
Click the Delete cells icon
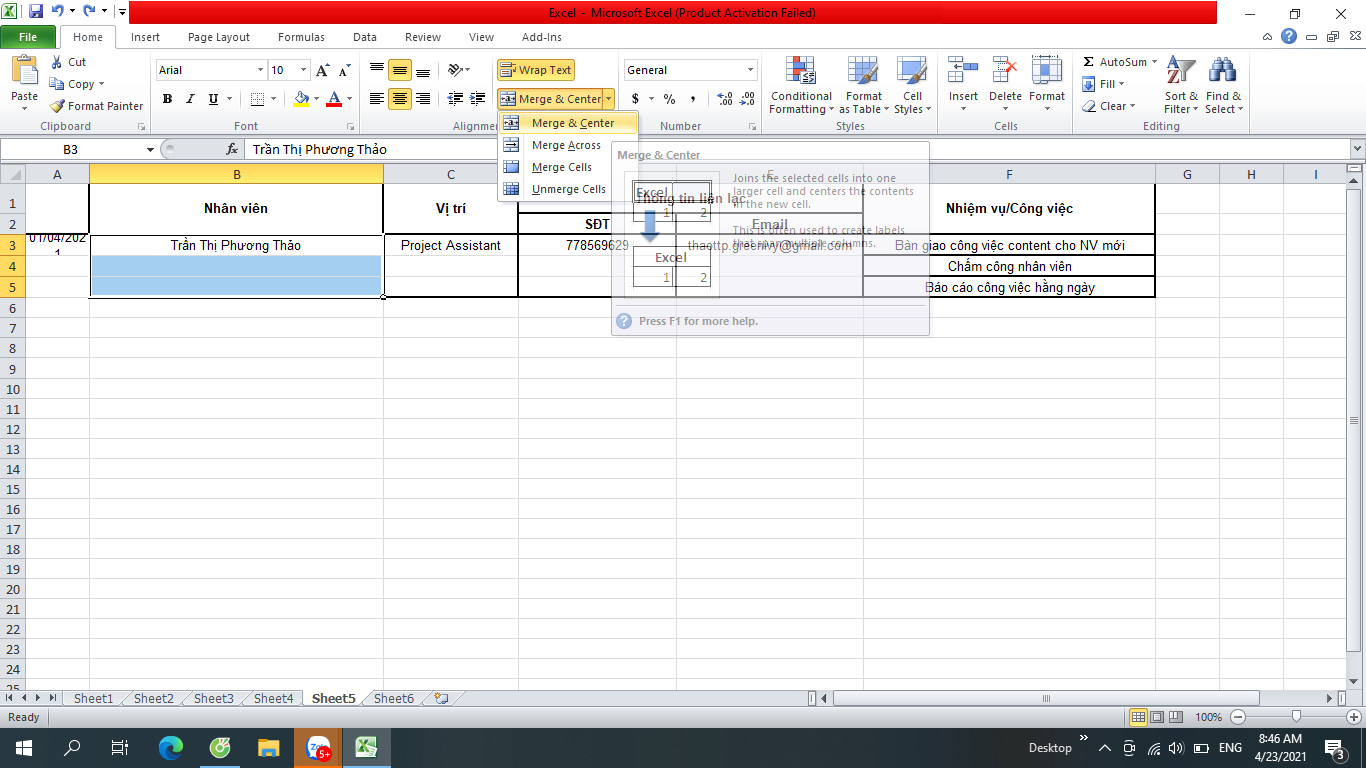pos(1005,72)
